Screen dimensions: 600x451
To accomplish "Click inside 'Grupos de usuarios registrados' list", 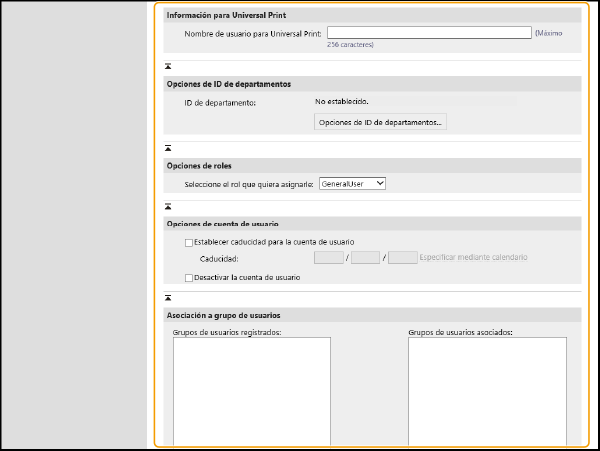I will point(251,390).
